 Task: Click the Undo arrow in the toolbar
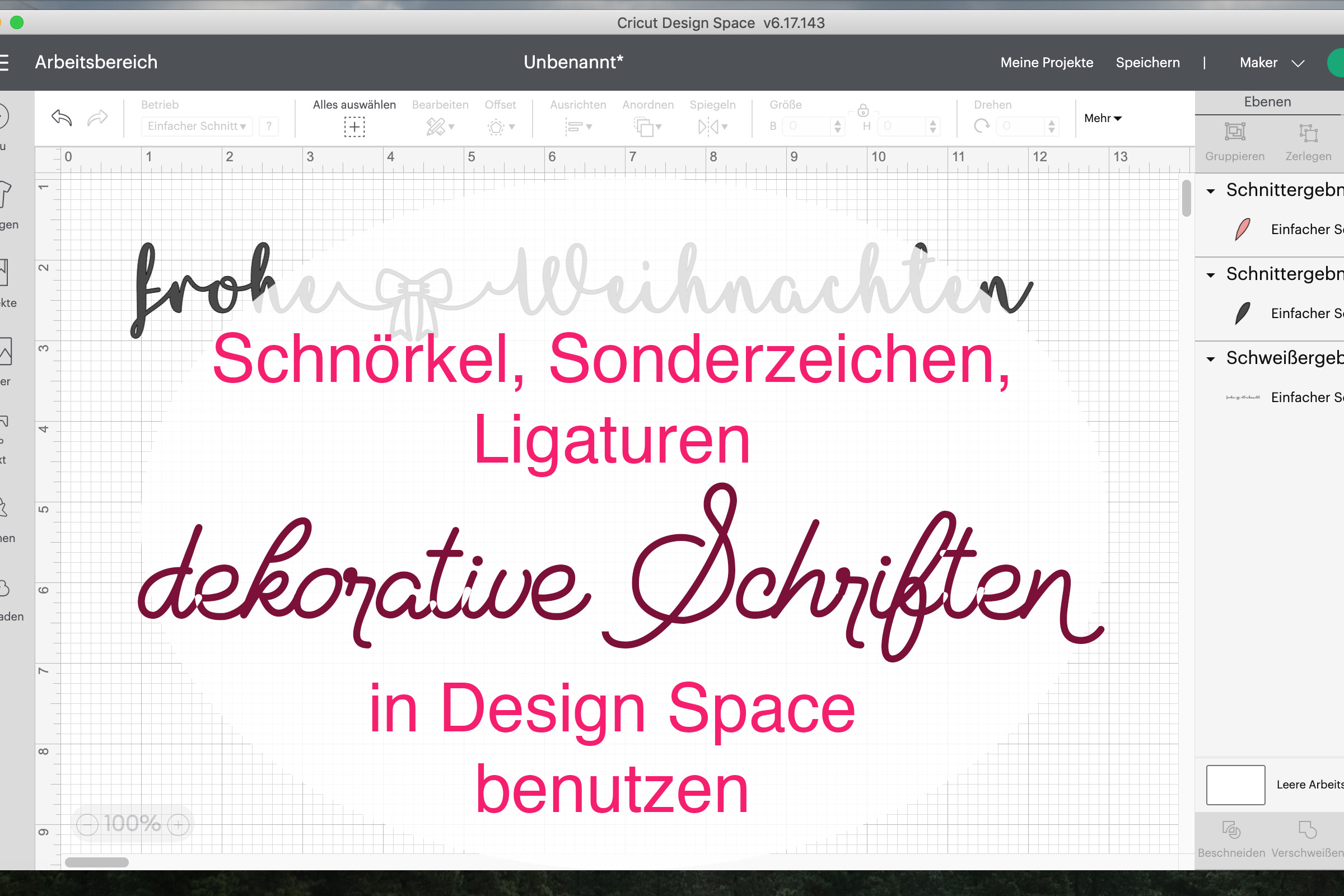point(61,117)
